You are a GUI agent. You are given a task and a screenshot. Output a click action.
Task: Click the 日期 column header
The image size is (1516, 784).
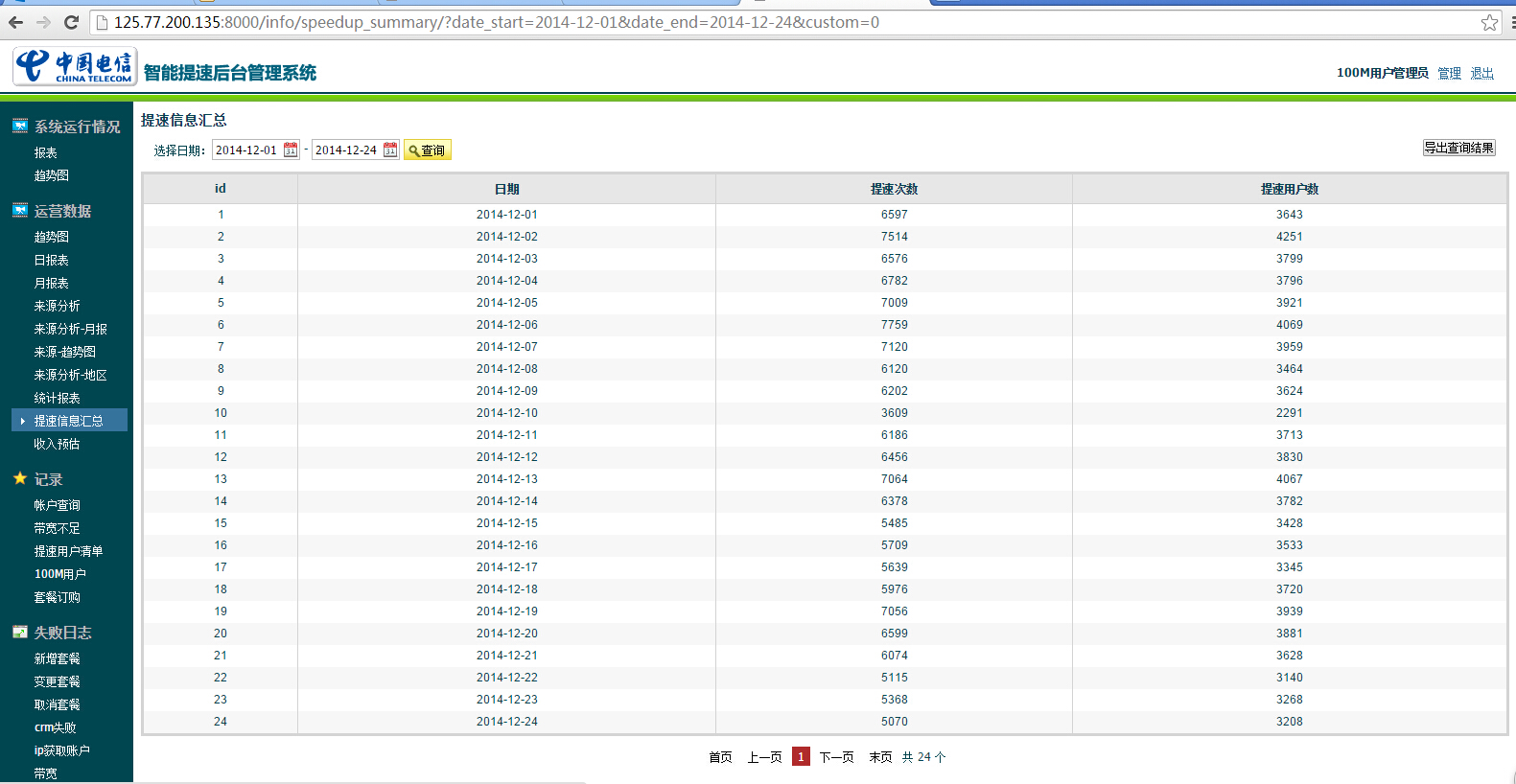click(x=506, y=189)
